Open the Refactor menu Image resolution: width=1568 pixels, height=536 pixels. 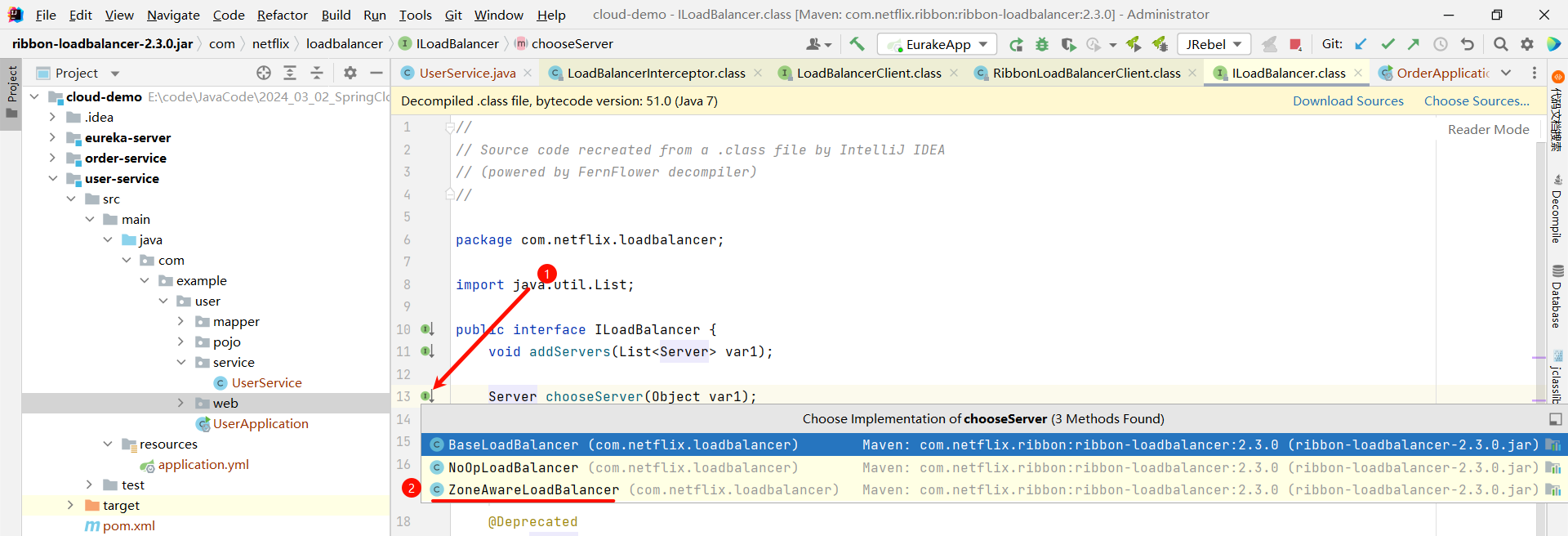283,15
